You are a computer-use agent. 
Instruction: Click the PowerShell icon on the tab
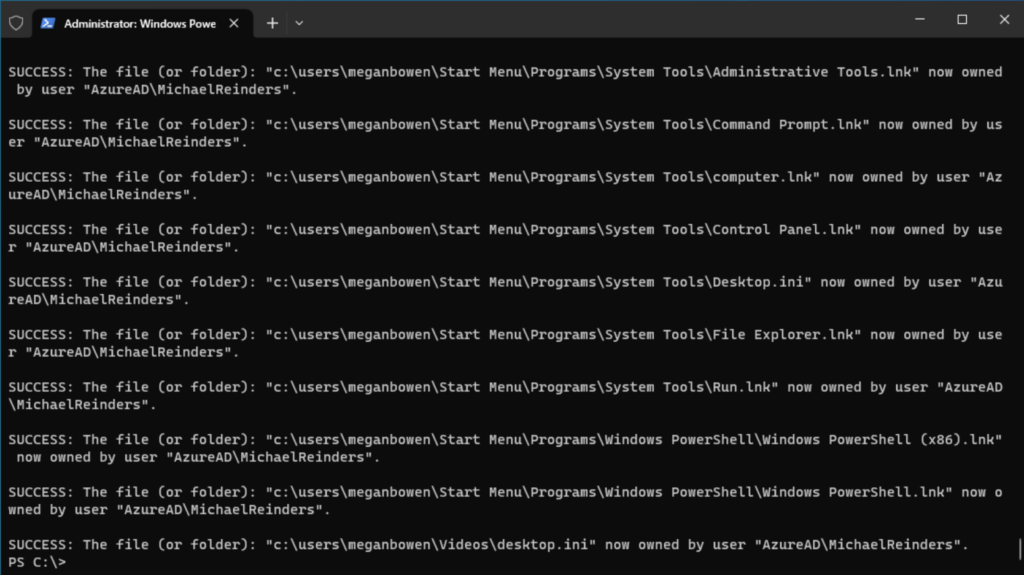pos(48,24)
